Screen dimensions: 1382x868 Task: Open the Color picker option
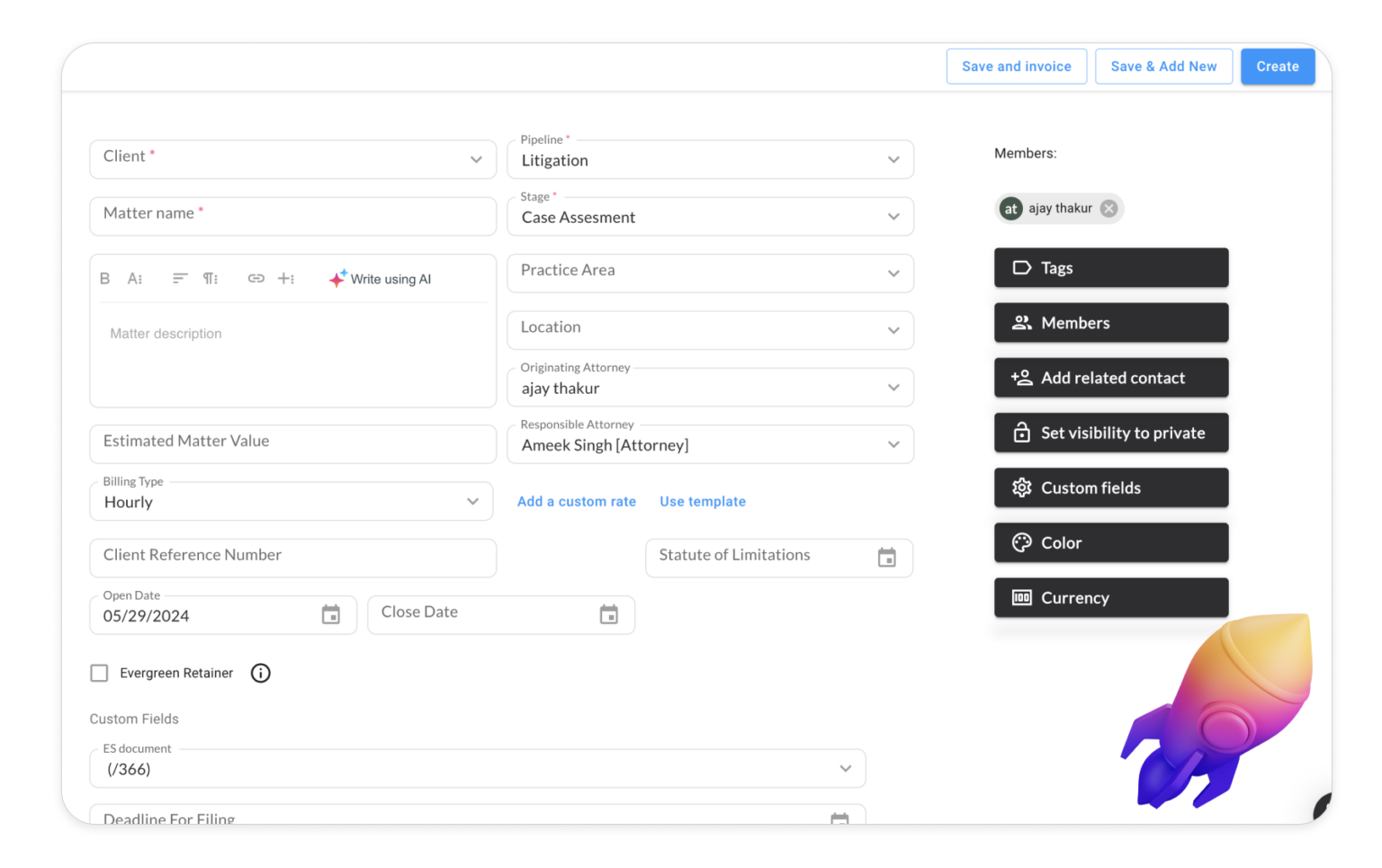(x=1110, y=542)
